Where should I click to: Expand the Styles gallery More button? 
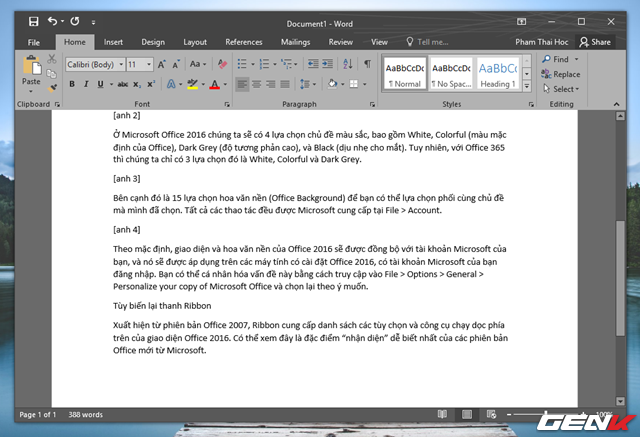[x=527, y=86]
